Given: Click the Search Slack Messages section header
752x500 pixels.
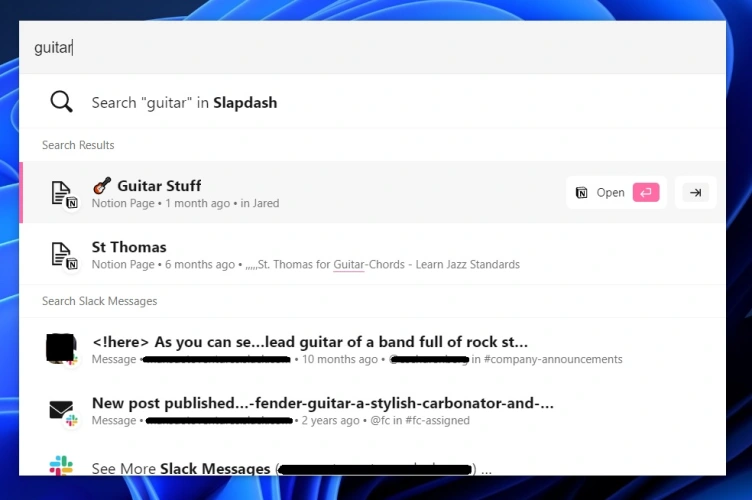Looking at the screenshot, I should [x=99, y=301].
